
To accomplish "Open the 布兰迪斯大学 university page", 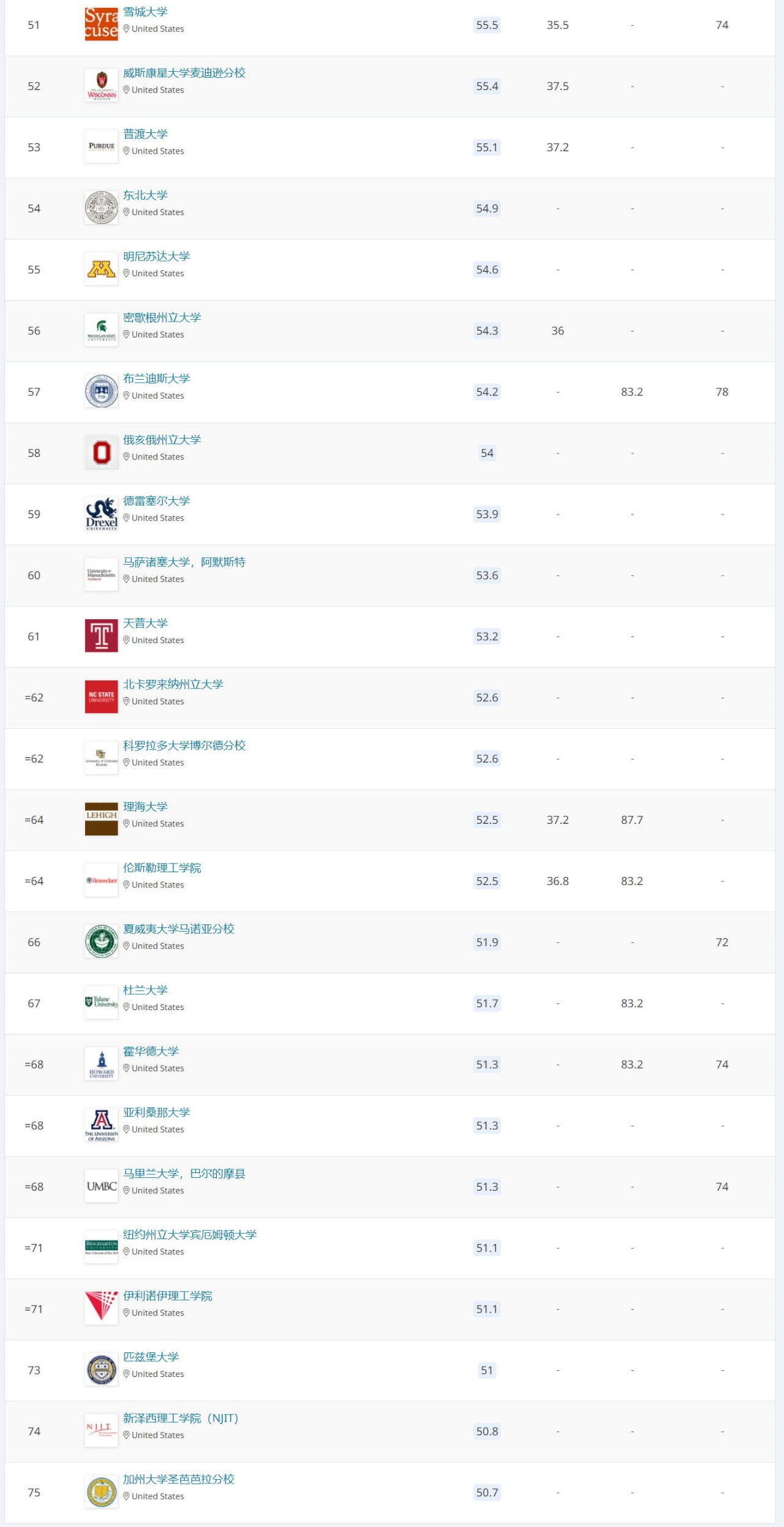I will point(157,379).
